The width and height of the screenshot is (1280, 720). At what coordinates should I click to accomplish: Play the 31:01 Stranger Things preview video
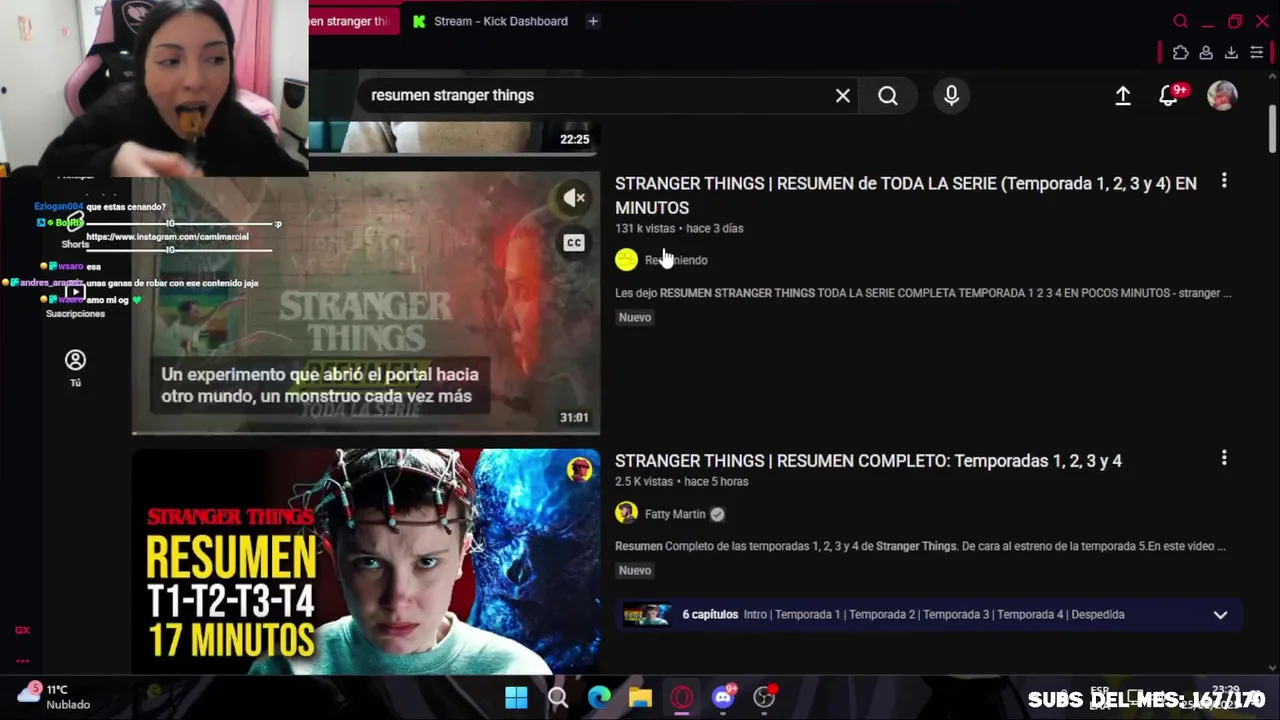pos(366,303)
